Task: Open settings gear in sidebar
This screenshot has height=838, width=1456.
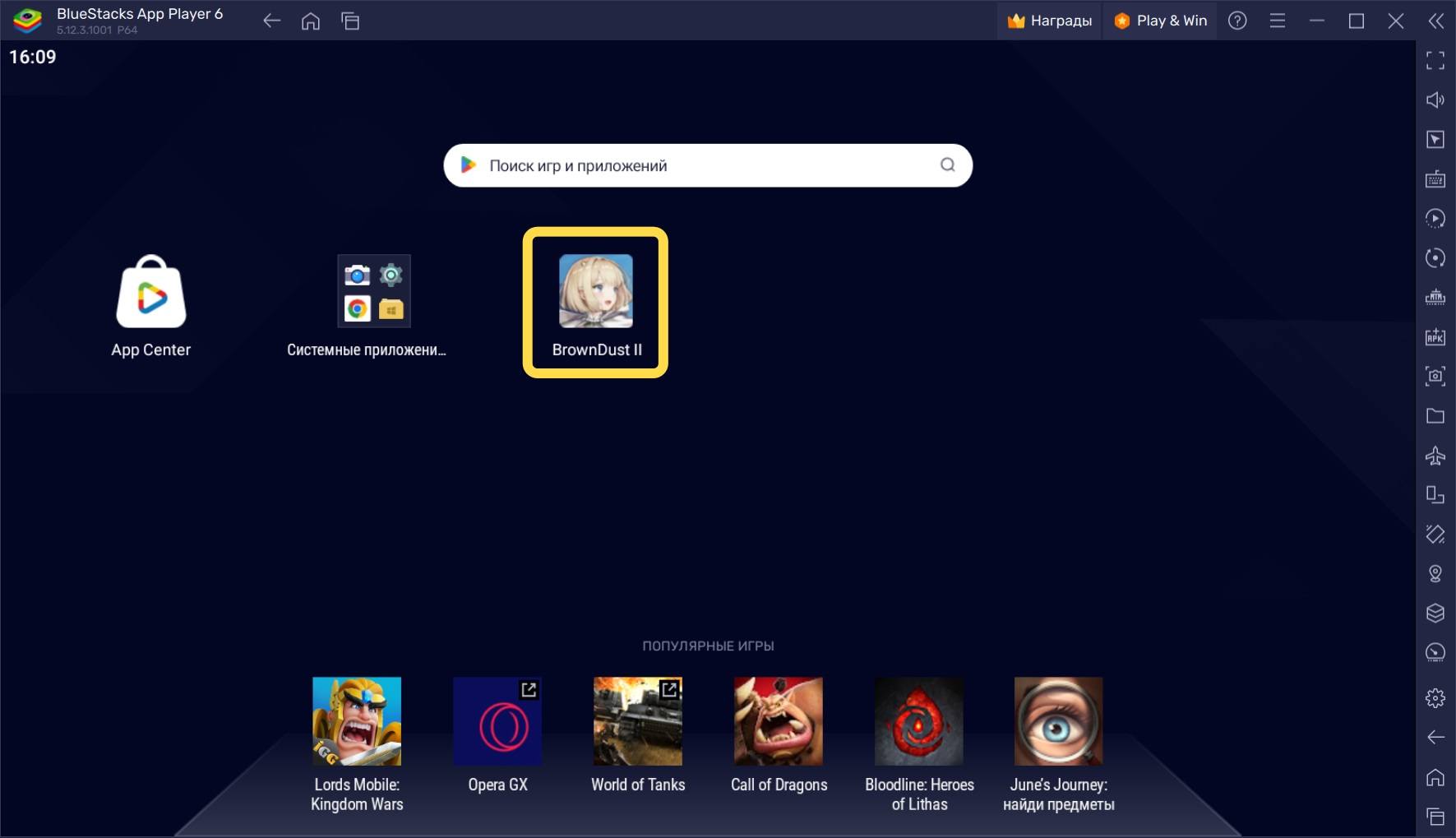Action: [1435, 698]
